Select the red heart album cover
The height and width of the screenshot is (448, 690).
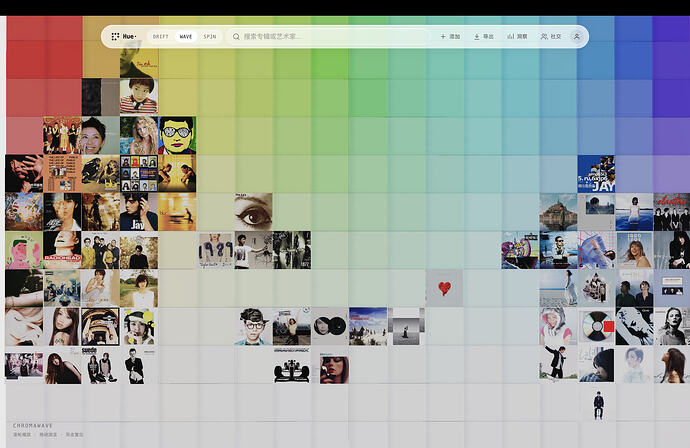(x=444, y=288)
